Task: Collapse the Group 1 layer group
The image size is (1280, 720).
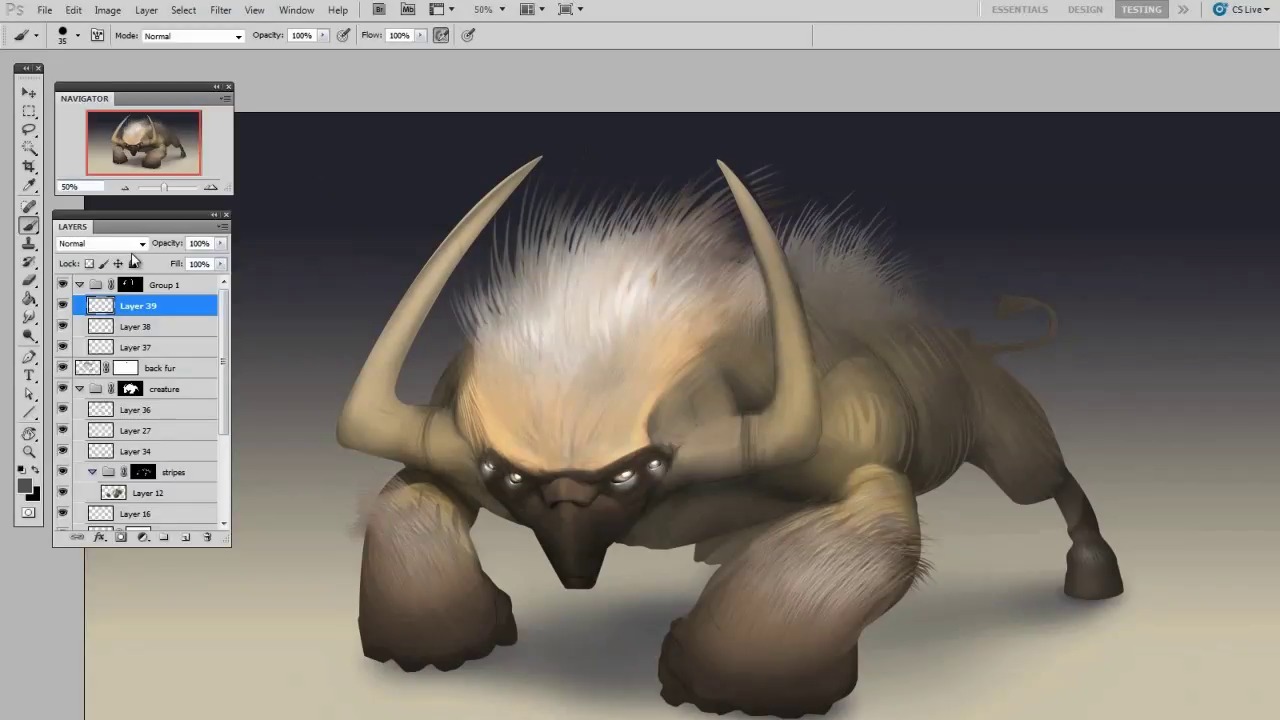Action: click(80, 285)
